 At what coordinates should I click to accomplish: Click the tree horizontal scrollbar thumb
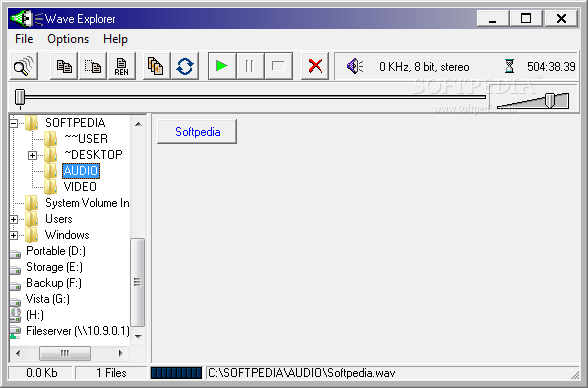coord(65,353)
